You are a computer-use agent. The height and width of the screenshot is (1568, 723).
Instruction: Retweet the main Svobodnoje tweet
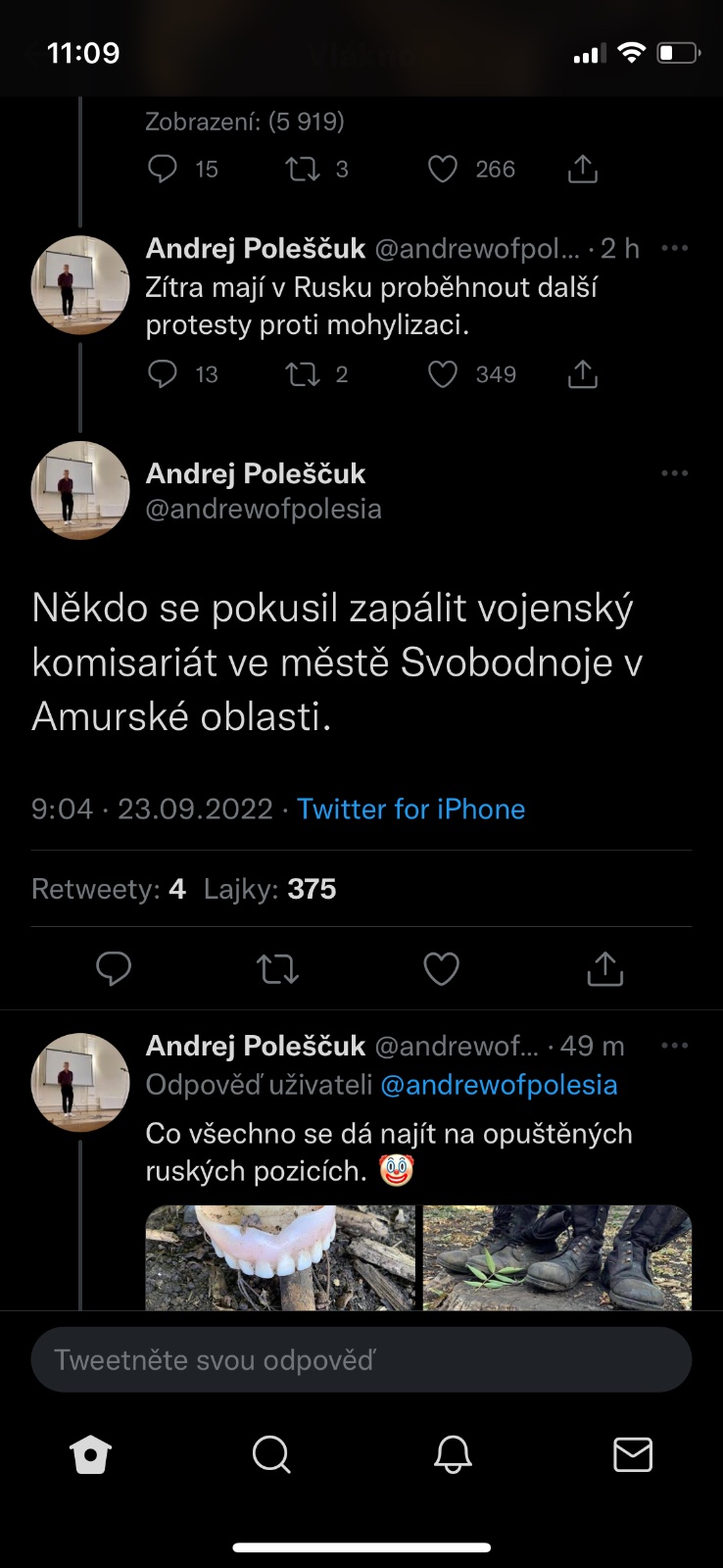pos(277,968)
